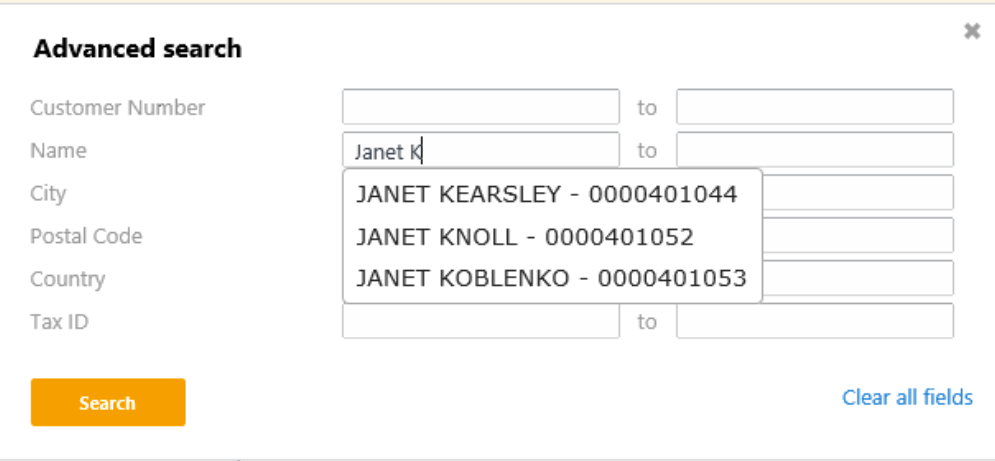The height and width of the screenshot is (461, 995).
Task: Click the Country label
Action: click(67, 279)
